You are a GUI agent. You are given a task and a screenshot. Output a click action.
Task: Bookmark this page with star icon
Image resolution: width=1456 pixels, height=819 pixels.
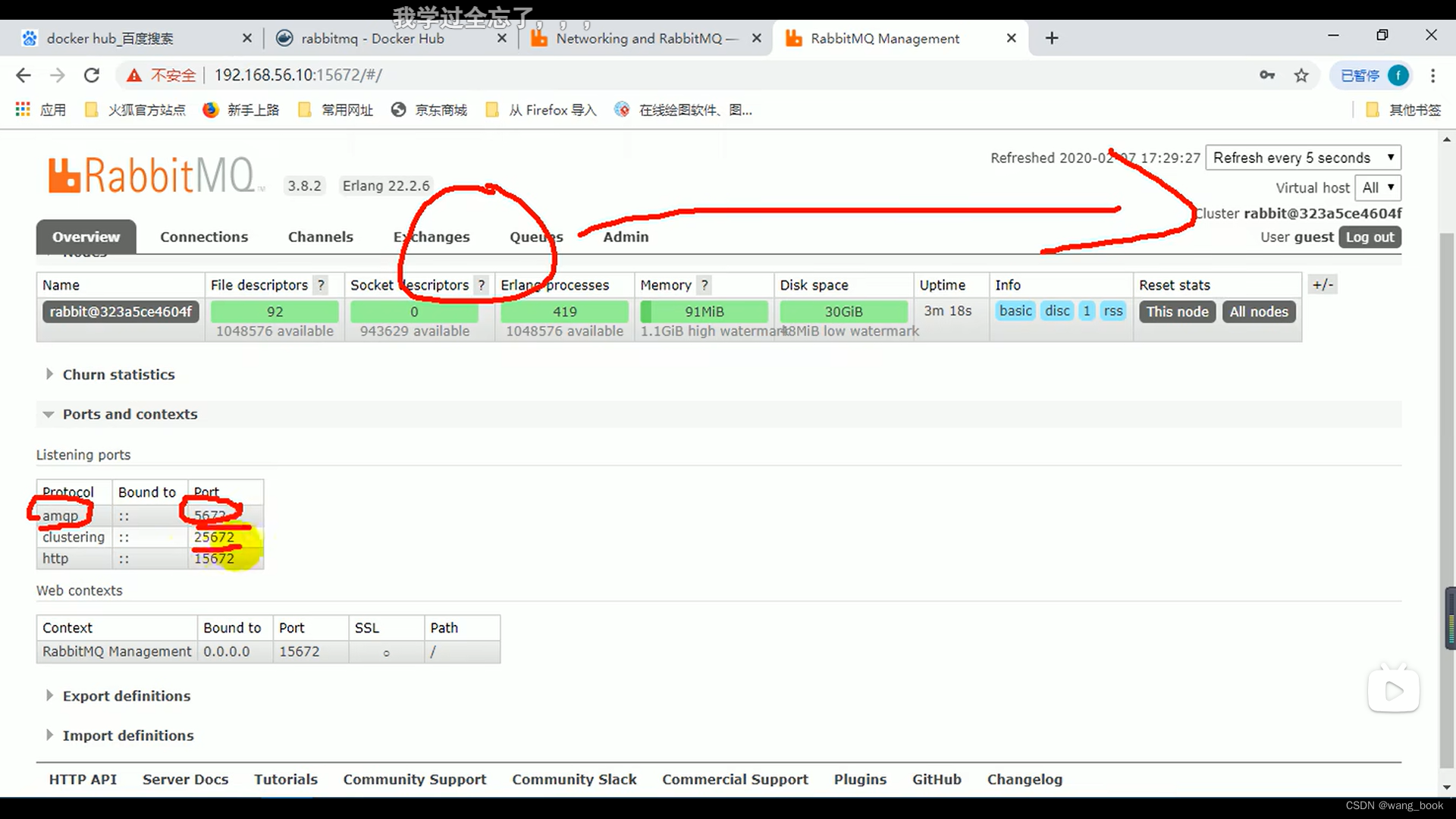[x=1301, y=75]
